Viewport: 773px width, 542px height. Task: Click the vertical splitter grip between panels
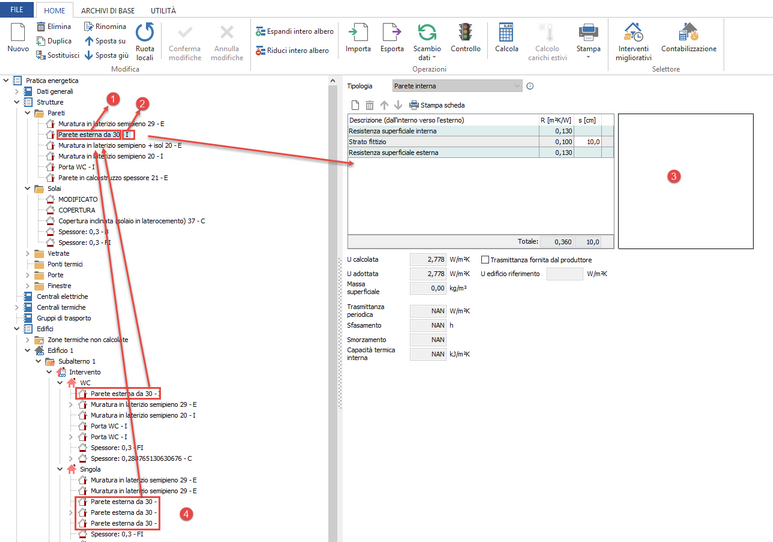tap(340, 333)
